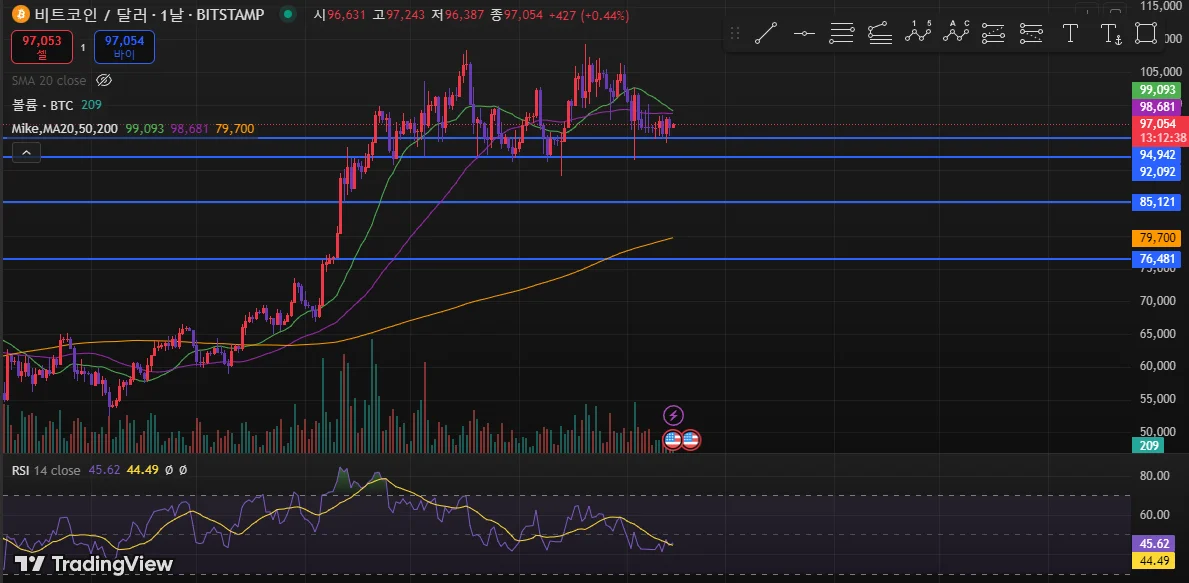Collapse the indicator legend chevron
This screenshot has height=583, width=1189.
coord(26,153)
